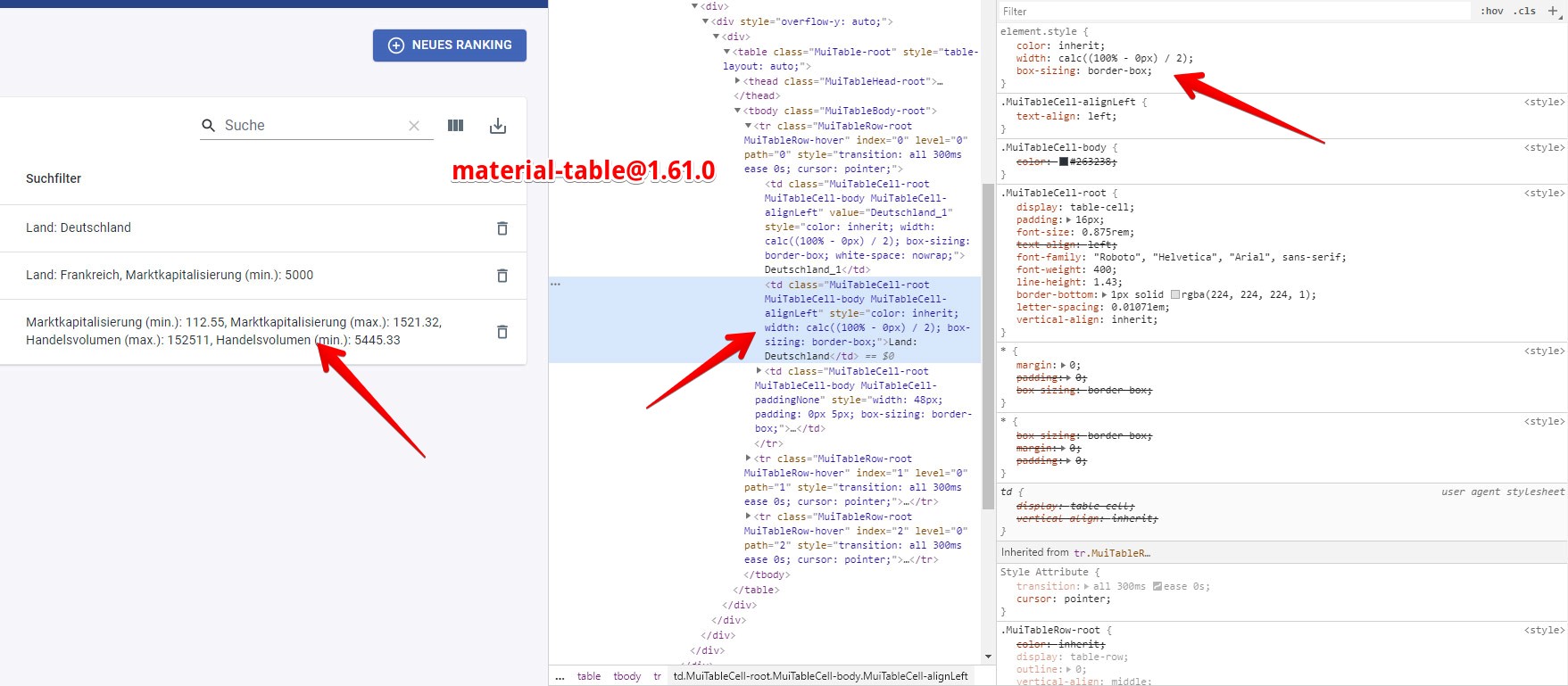Viewport: 1568px width, 686px height.
Task: Select the Land: Frankreich, Marktkapitalisierung row
Action: [263, 276]
